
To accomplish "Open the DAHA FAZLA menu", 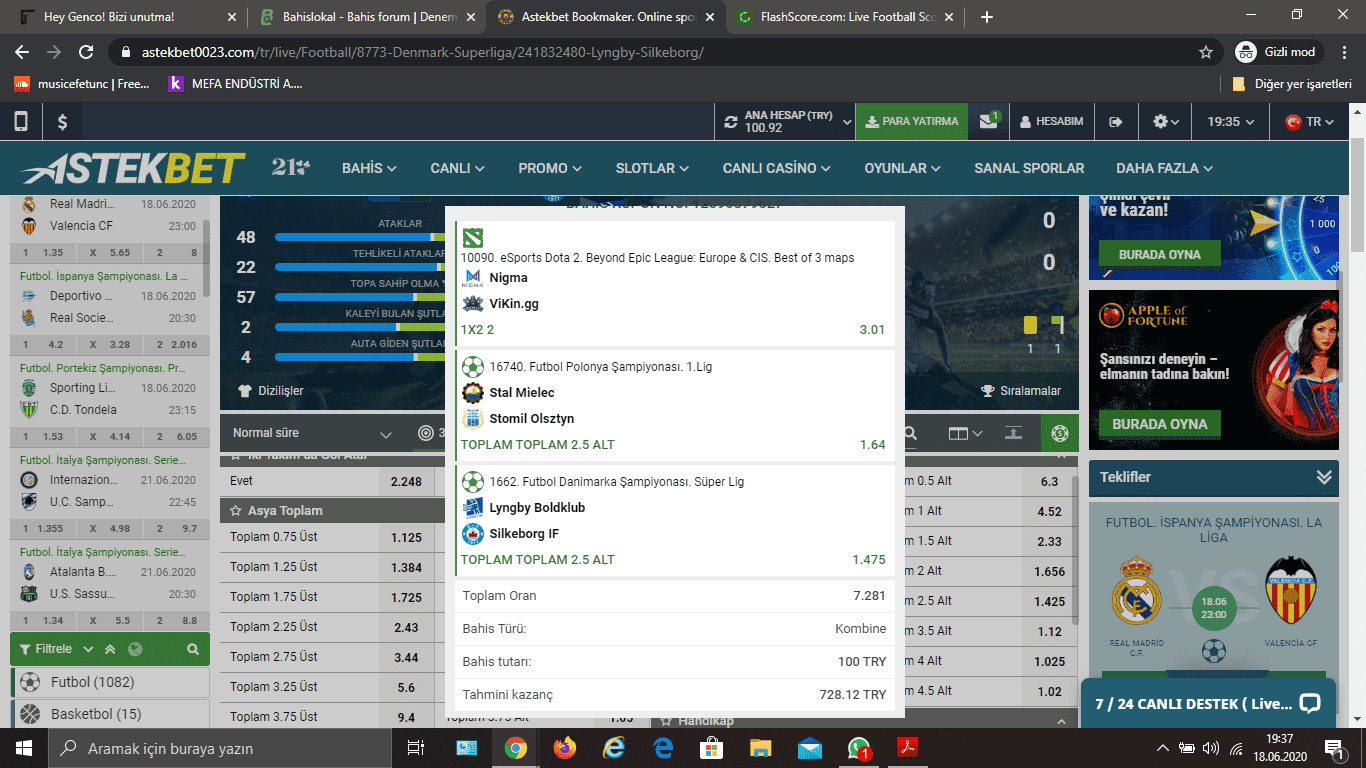I will (1165, 168).
